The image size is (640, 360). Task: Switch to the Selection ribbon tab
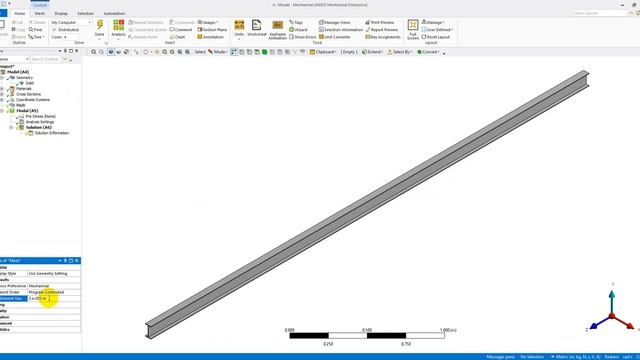click(x=85, y=13)
